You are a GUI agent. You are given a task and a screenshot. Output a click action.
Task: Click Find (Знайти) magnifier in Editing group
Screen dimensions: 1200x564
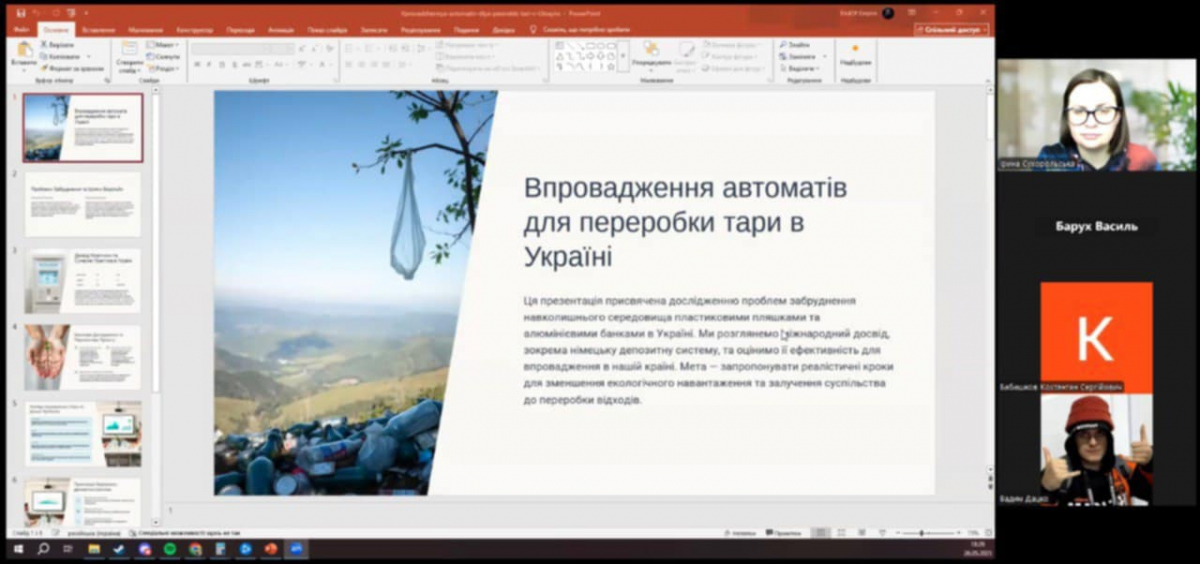(794, 45)
